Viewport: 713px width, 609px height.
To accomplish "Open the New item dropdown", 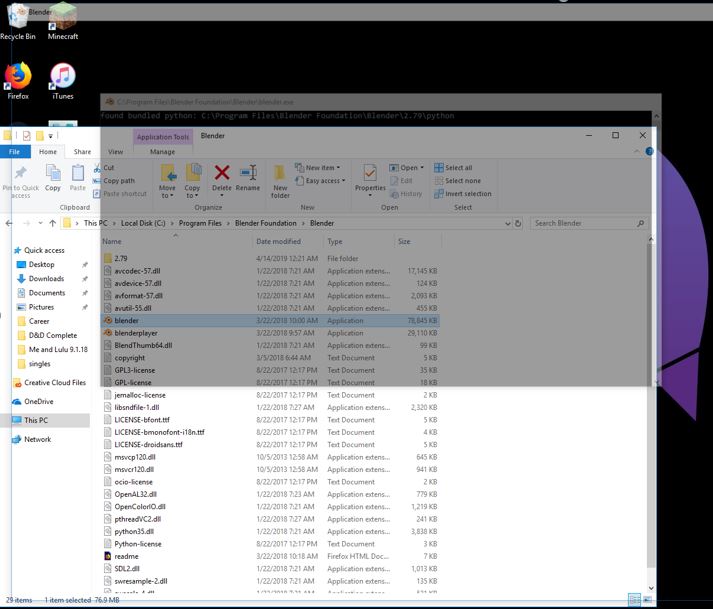I will 317,168.
